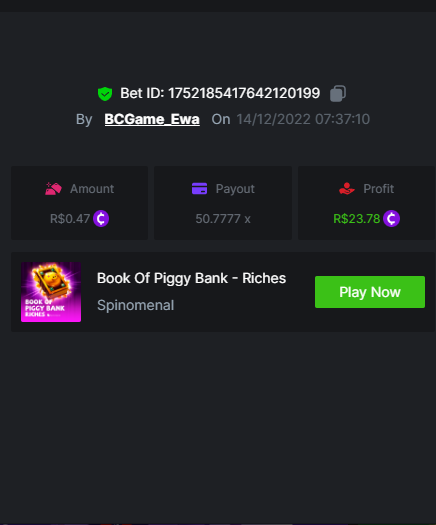This screenshot has height=525, width=436.
Task: Click the Book Of Piggy Bank - Riches title
Action: (192, 278)
